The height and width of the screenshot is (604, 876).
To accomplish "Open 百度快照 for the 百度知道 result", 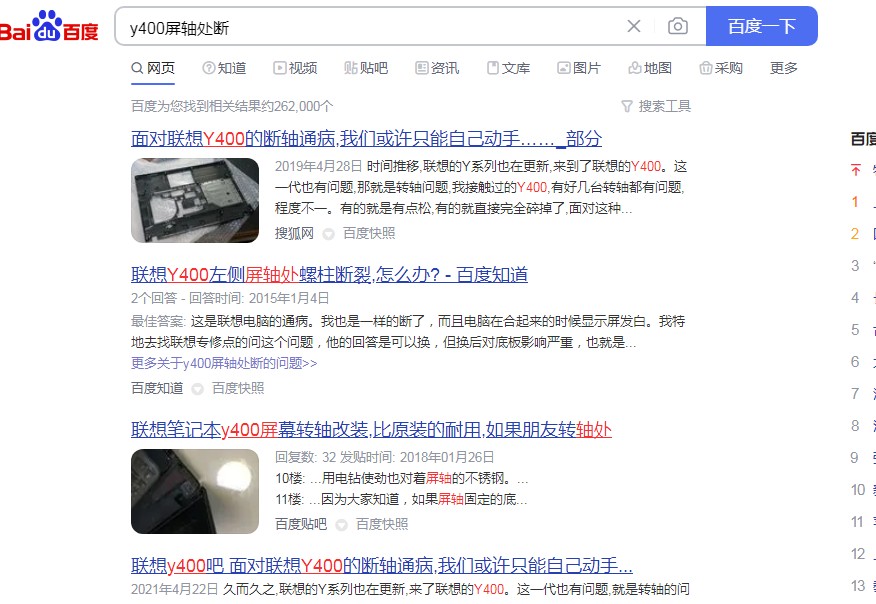I will (238, 388).
